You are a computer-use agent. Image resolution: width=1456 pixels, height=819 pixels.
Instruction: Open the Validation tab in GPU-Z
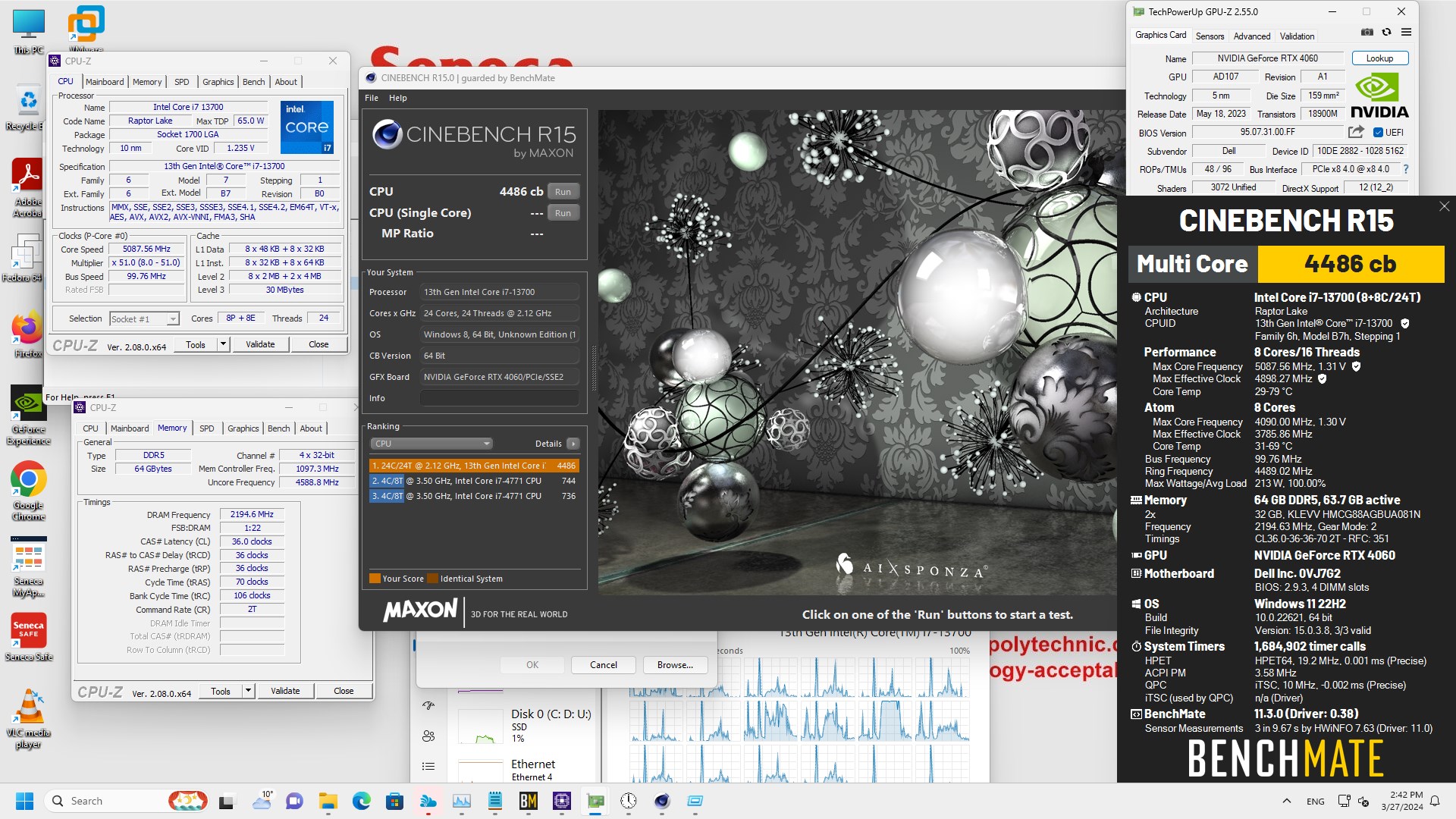click(x=1297, y=36)
